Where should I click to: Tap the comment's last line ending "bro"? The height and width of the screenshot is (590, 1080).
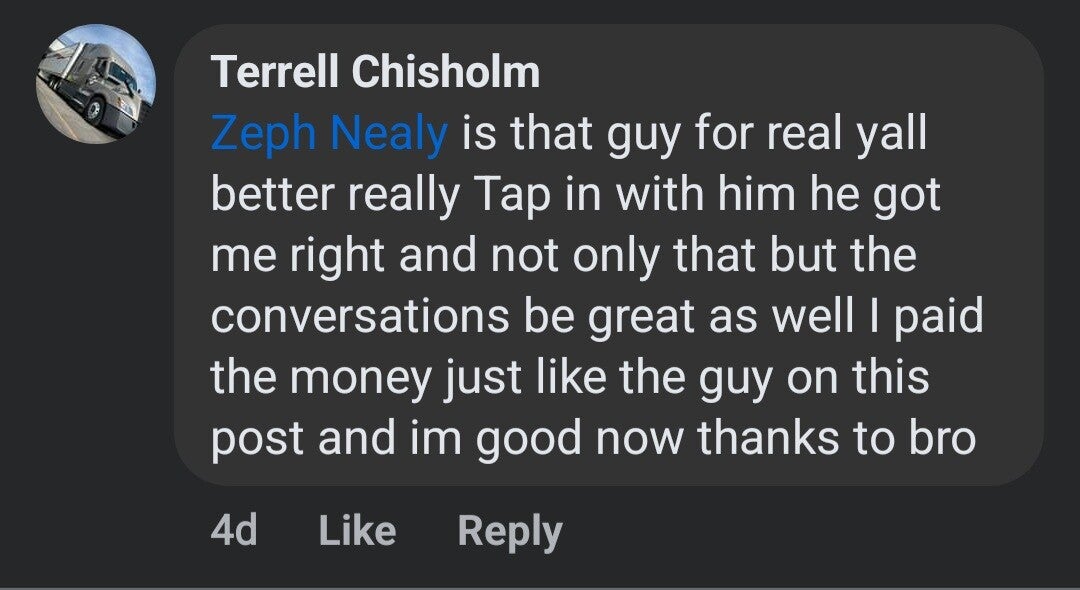click(x=592, y=439)
